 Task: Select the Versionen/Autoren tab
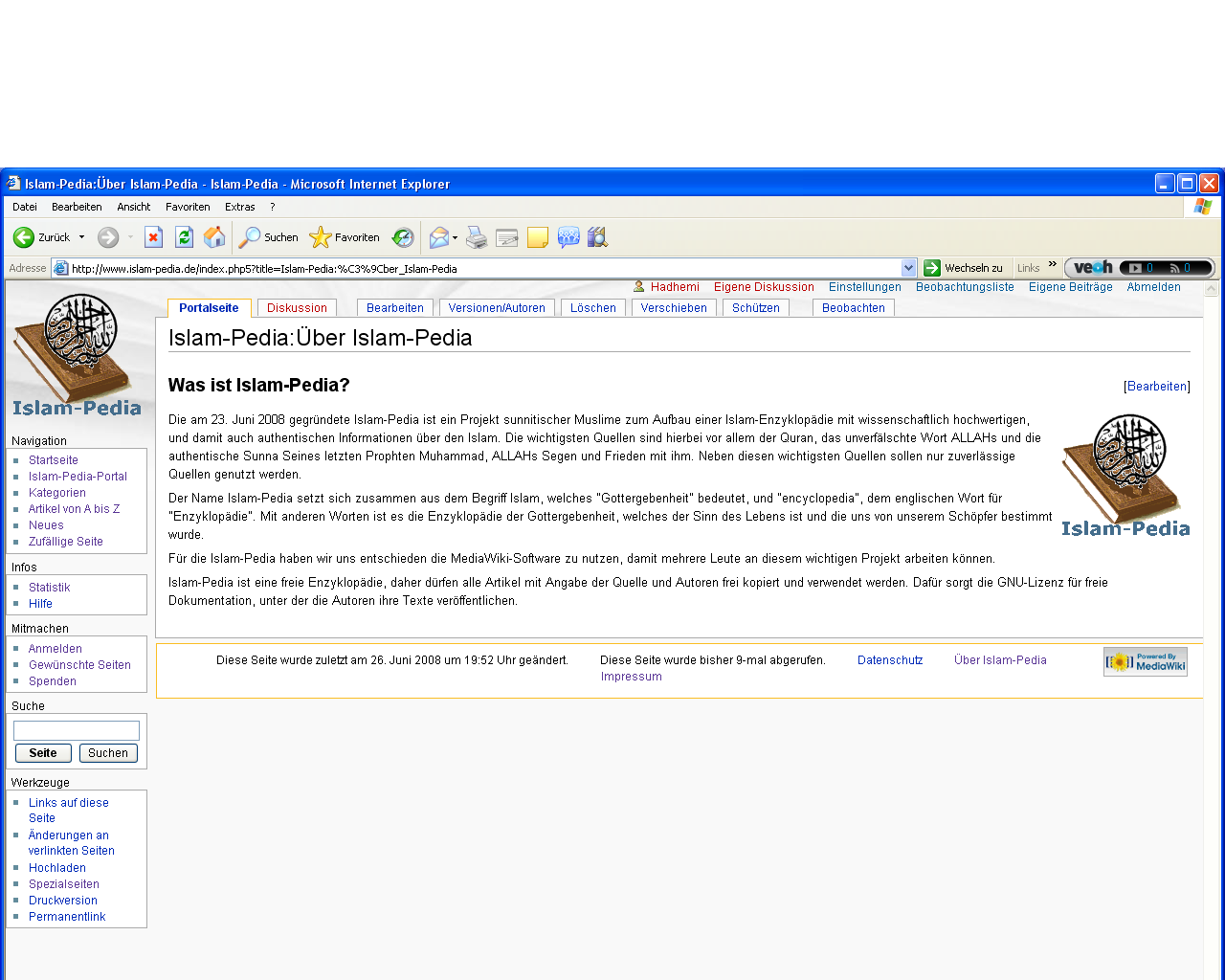click(x=497, y=308)
